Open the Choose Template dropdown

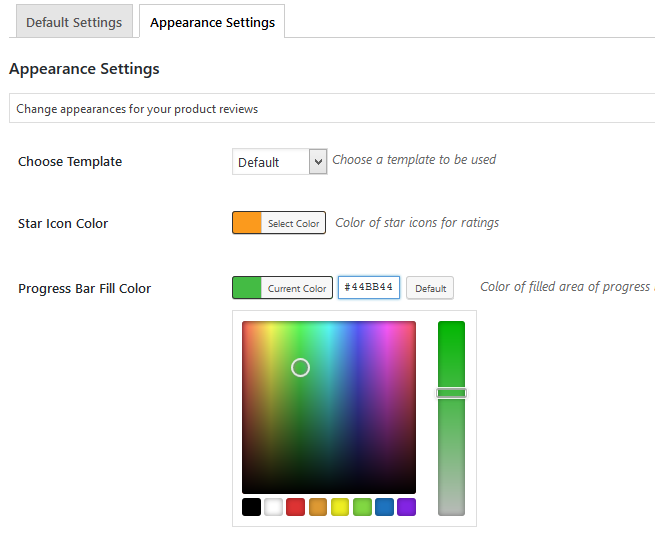(280, 161)
